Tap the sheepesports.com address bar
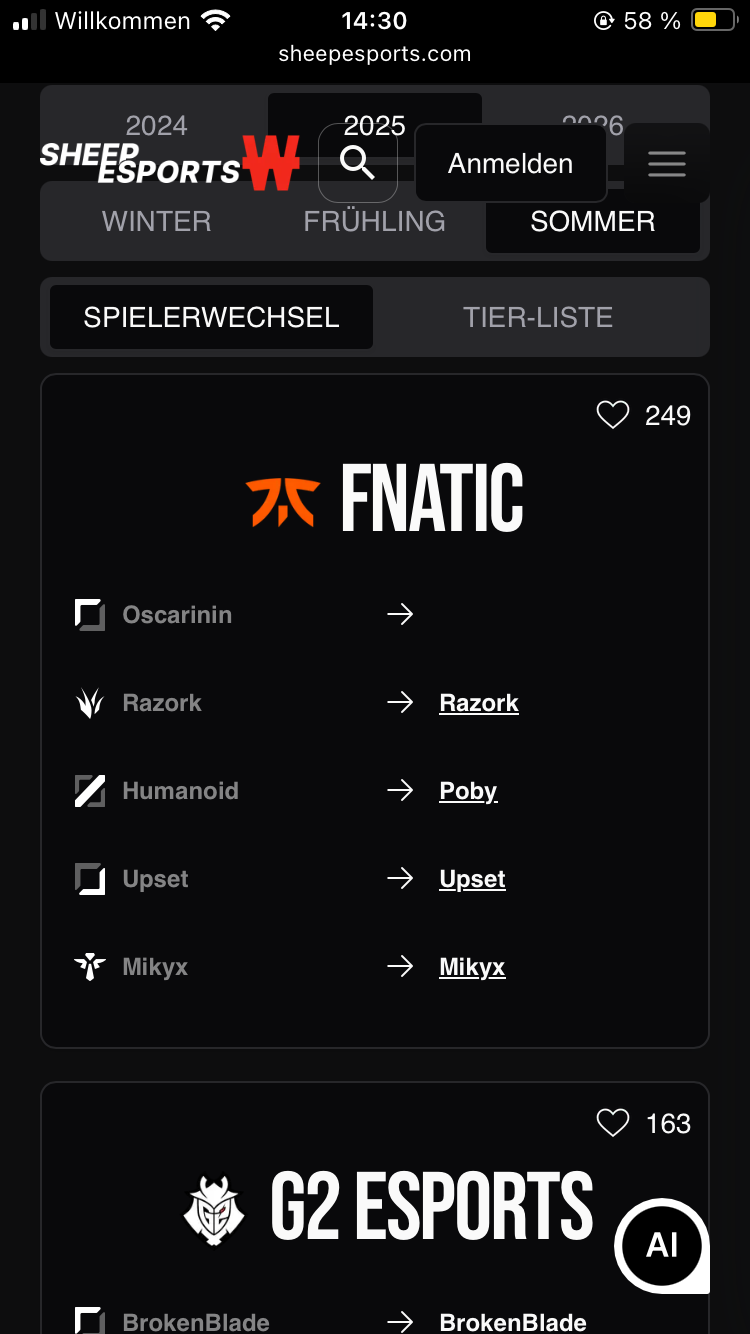This screenshot has height=1334, width=750. (x=375, y=54)
